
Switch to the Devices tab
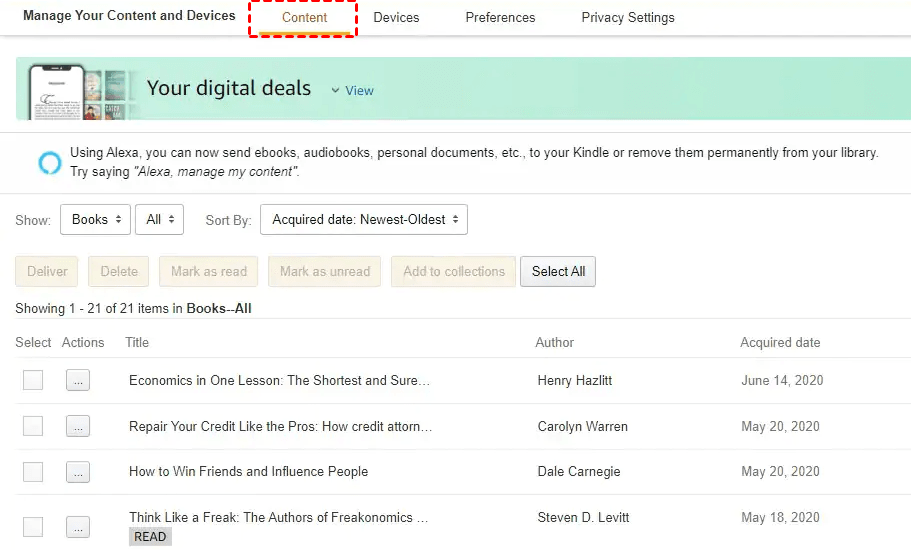click(x=396, y=17)
